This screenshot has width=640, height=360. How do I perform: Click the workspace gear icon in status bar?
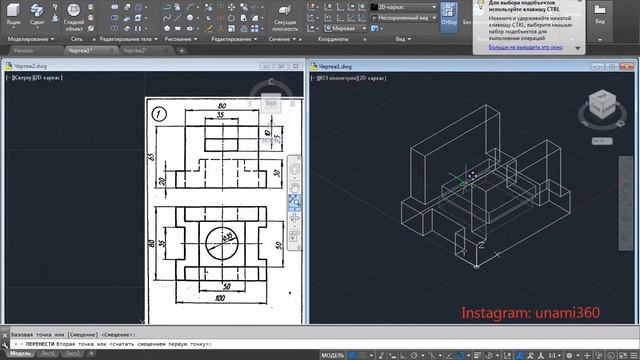[569, 356]
